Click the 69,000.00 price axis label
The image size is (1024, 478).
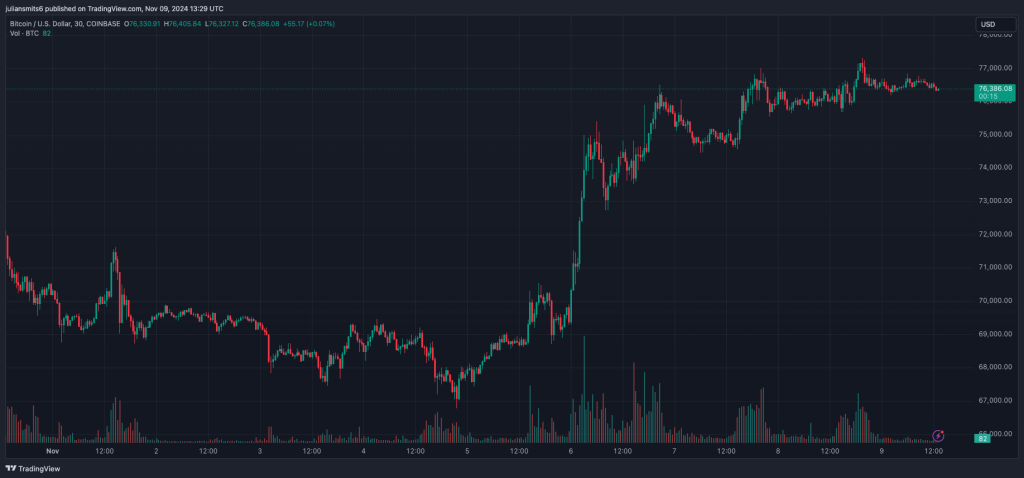995,334
